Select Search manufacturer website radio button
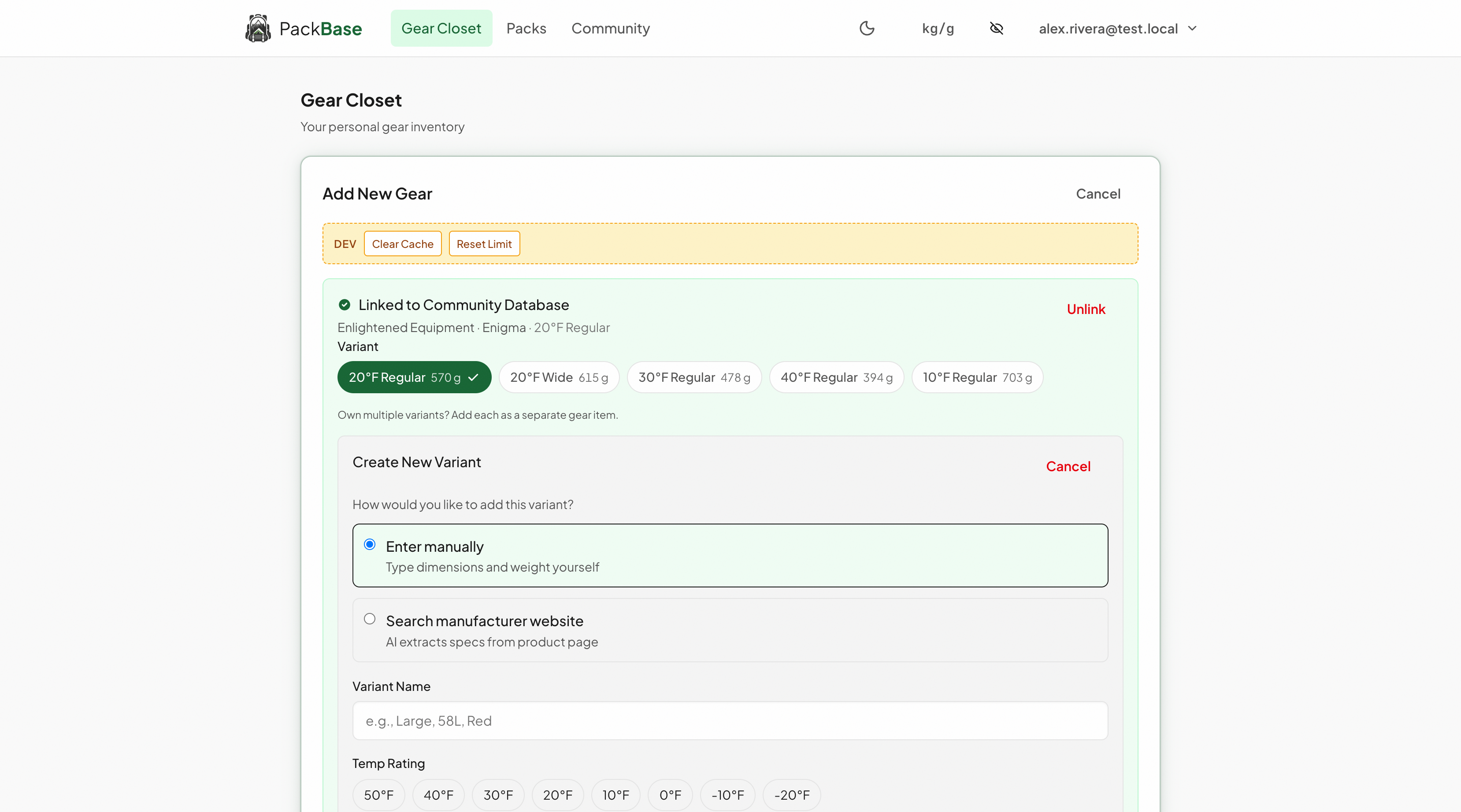 370,619
